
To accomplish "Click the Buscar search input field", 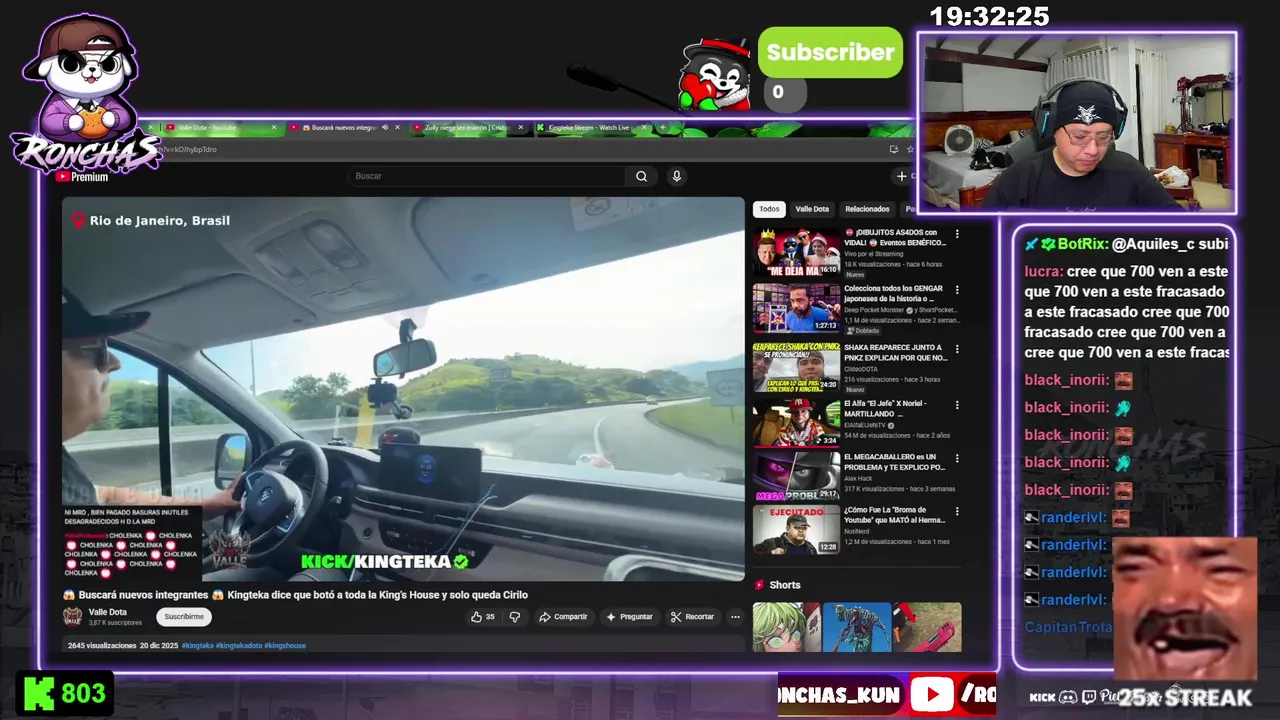I will 488,176.
